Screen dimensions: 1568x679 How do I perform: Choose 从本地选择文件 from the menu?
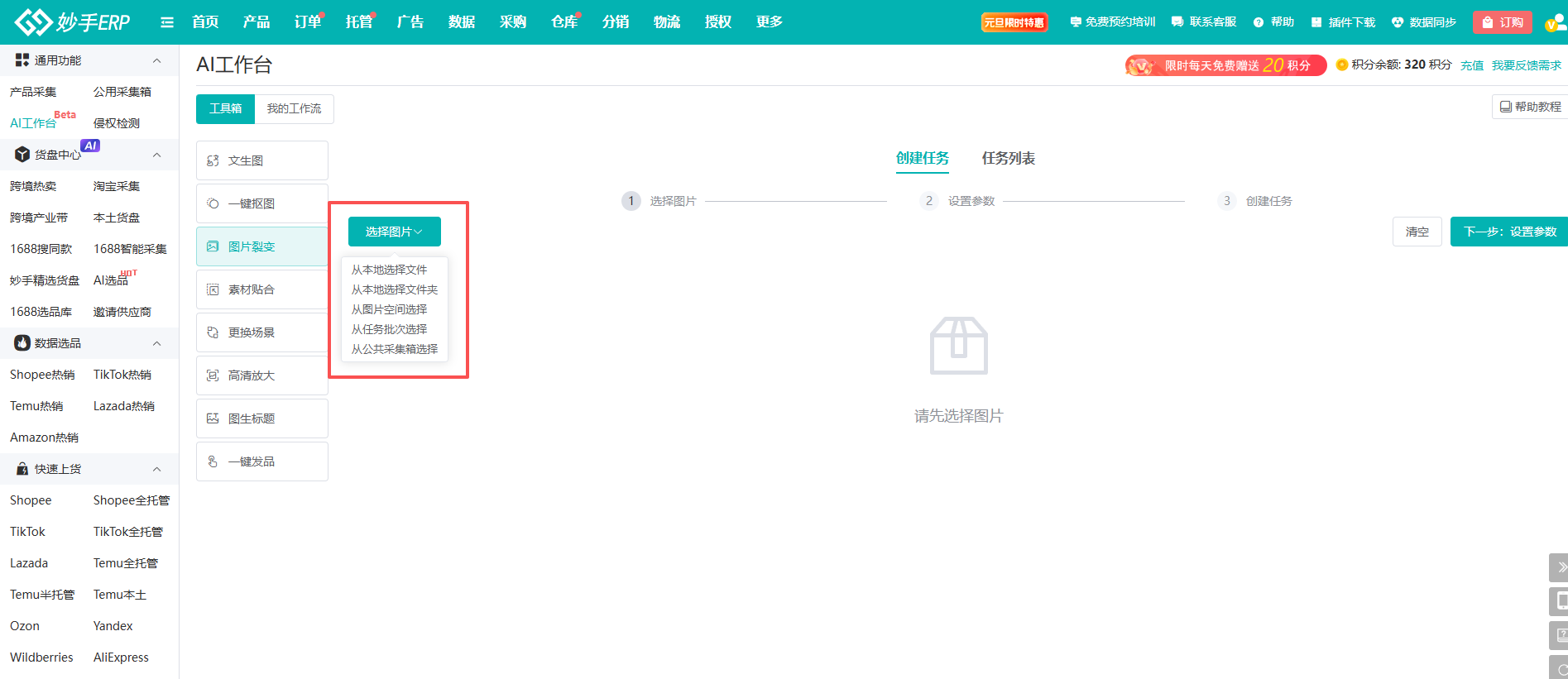click(389, 270)
